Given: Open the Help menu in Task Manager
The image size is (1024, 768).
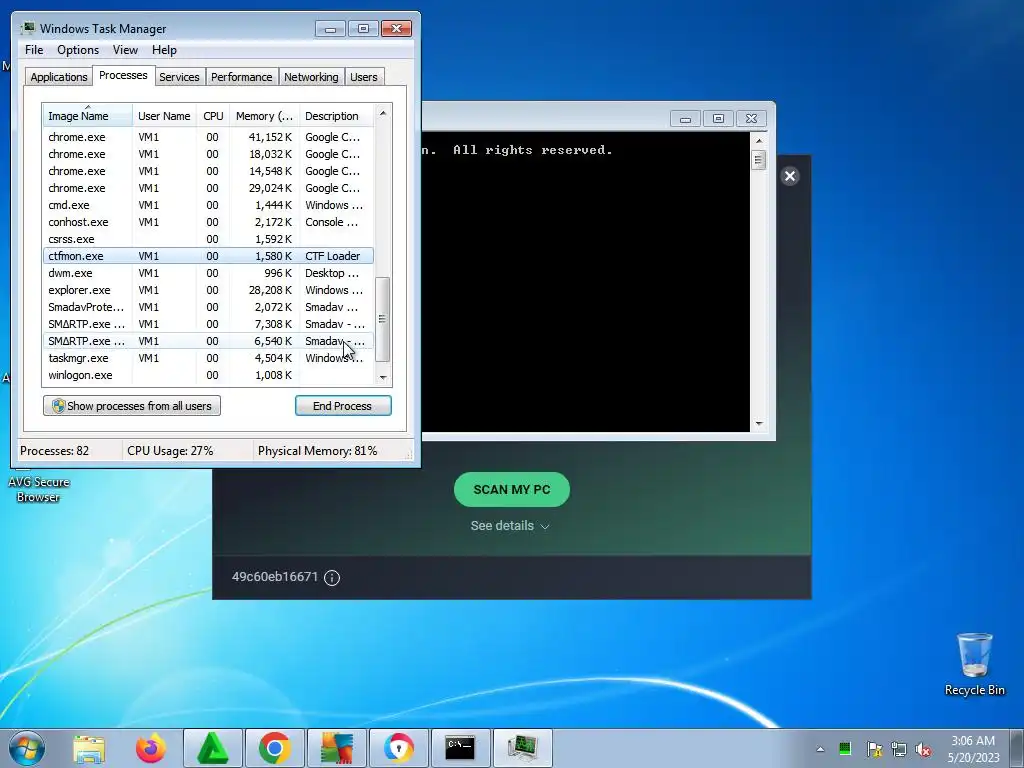Looking at the screenshot, I should coord(164,50).
